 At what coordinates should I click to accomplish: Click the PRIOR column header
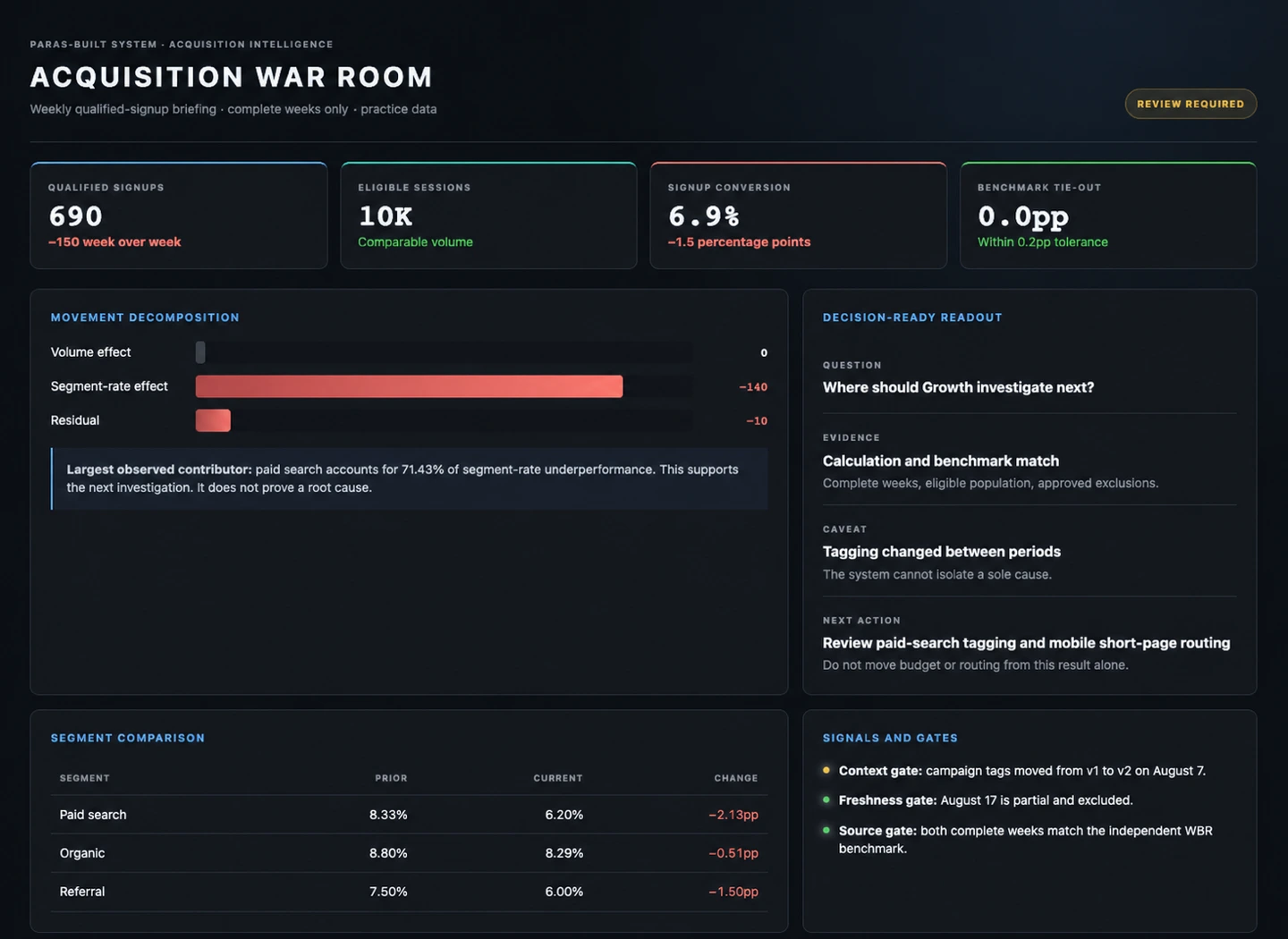[x=391, y=778]
